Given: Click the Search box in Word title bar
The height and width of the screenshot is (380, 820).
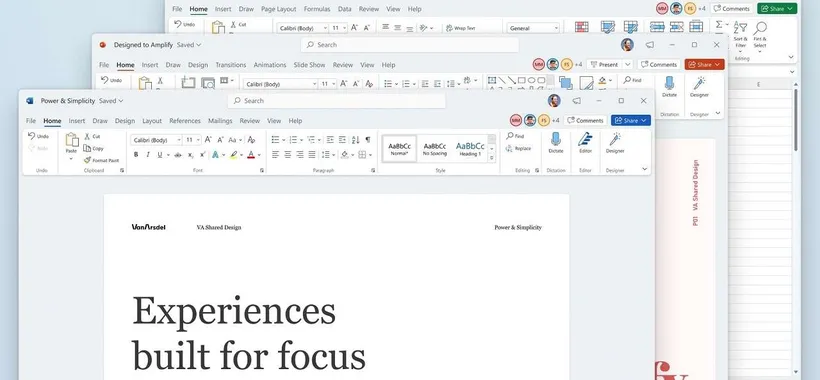Looking at the screenshot, I should coord(336,100).
